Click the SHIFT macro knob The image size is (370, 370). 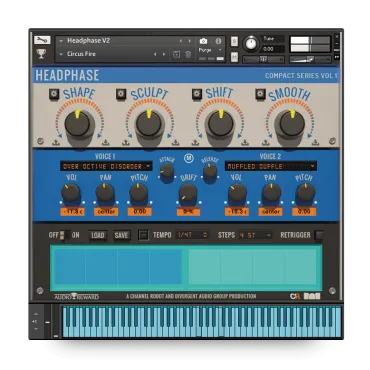pos(220,124)
